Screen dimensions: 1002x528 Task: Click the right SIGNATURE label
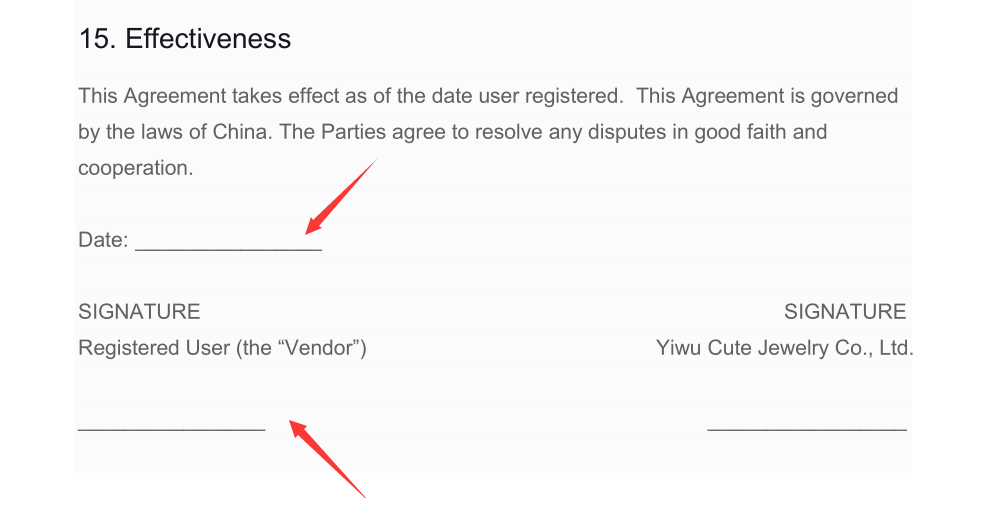tap(845, 312)
